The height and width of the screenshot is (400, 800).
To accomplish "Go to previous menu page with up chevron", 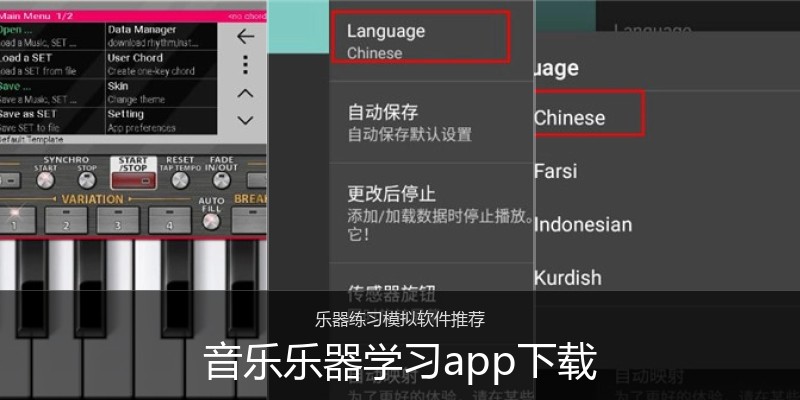I will click(245, 93).
